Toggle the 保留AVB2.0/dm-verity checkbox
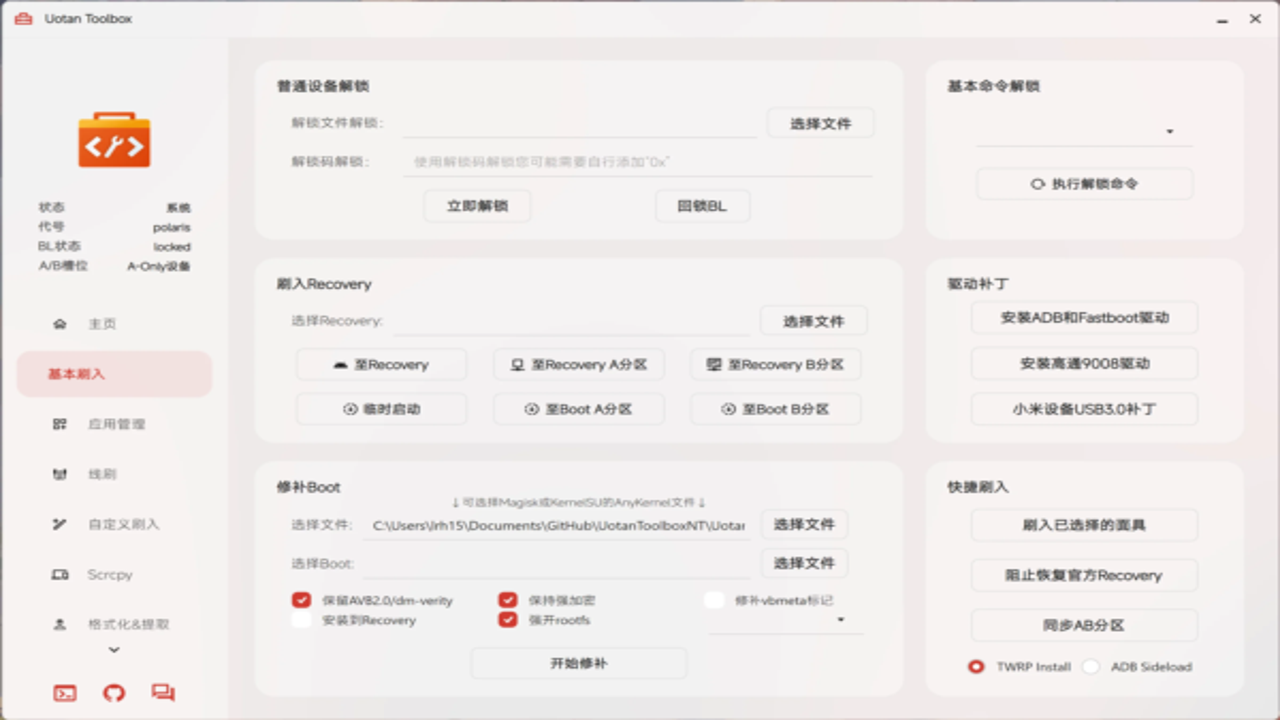Screen dimensions: 1280x720 (x=301, y=600)
